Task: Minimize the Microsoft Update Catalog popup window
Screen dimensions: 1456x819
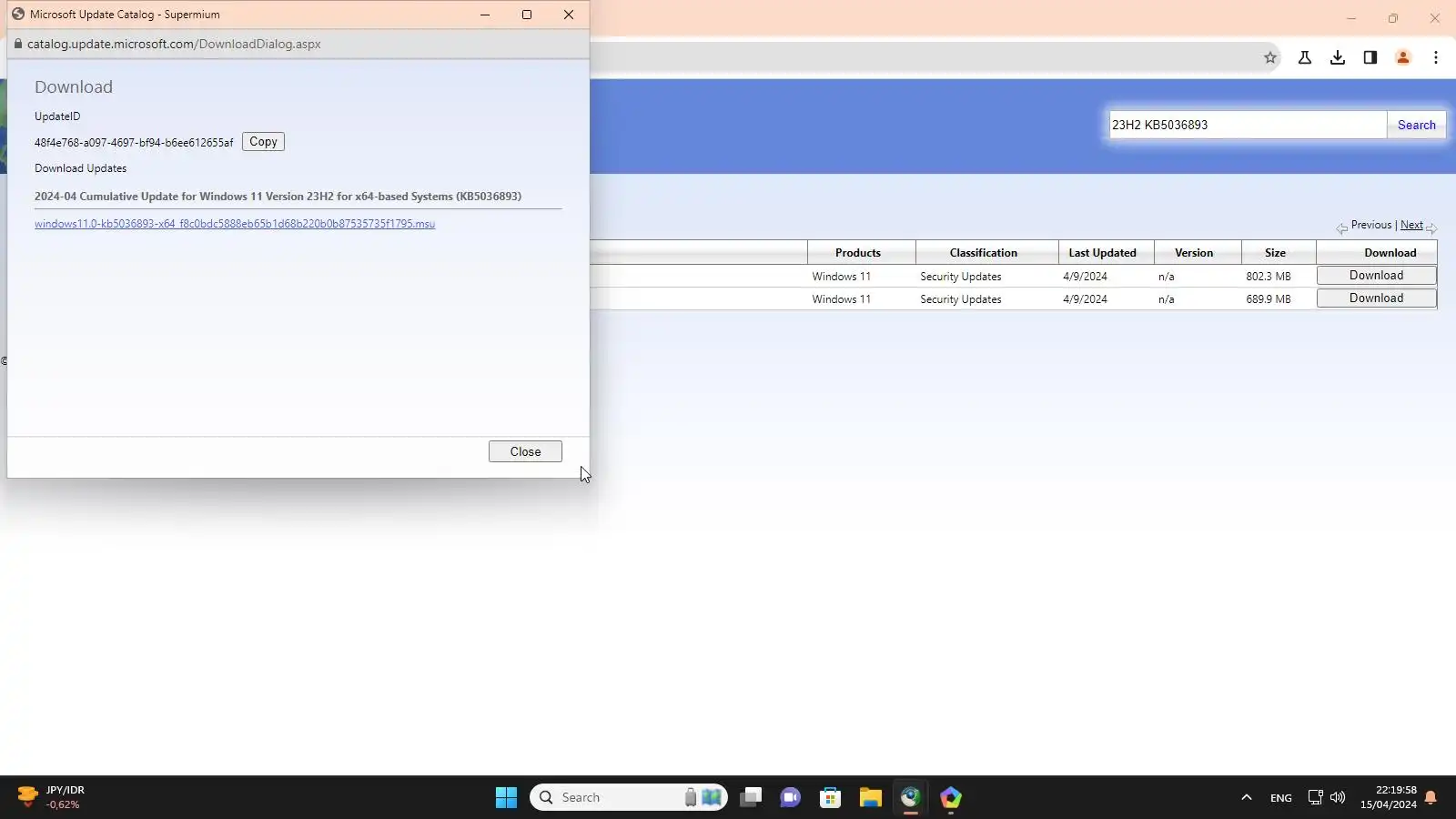Action: tap(484, 15)
